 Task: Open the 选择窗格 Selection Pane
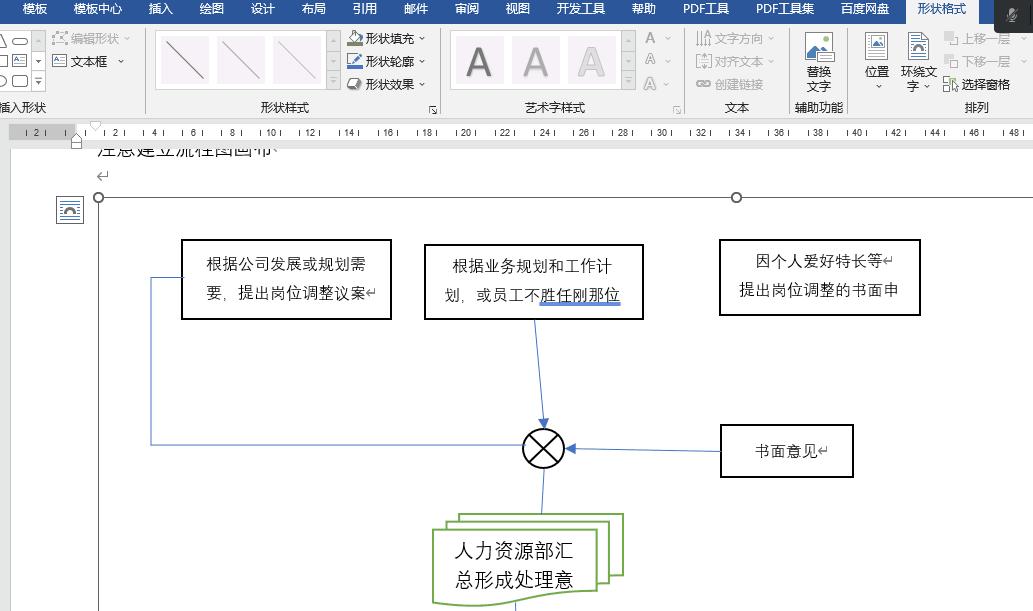[976, 84]
